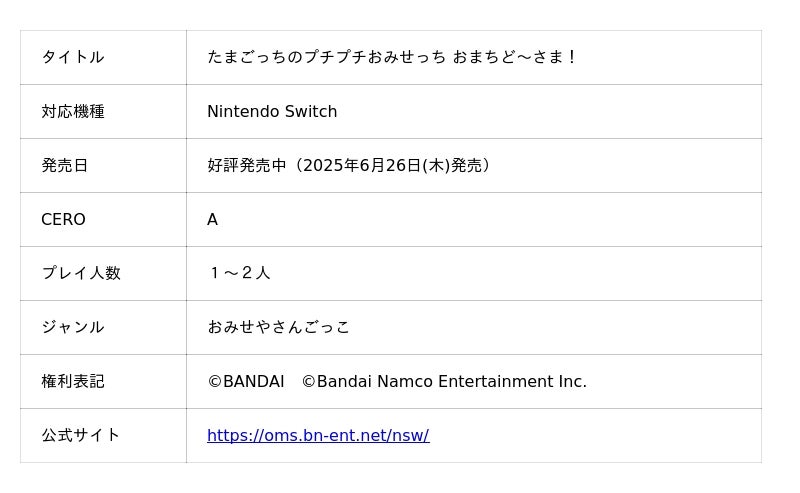Select the １～２人 player count text
Viewport: 800px width, 493px height.
pyautogui.click(x=239, y=274)
